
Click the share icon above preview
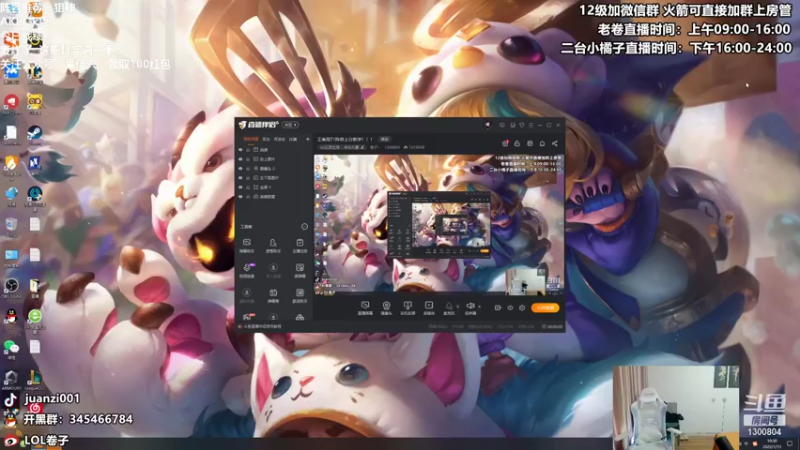click(x=555, y=143)
